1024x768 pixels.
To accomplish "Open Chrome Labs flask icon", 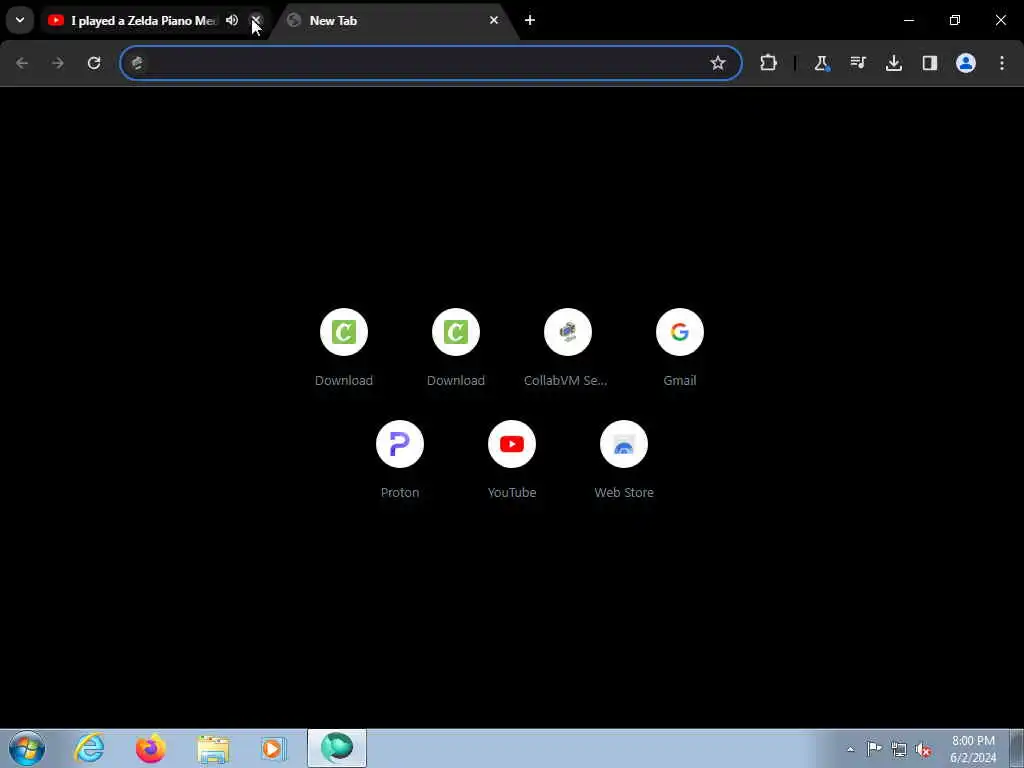I will click(x=822, y=63).
